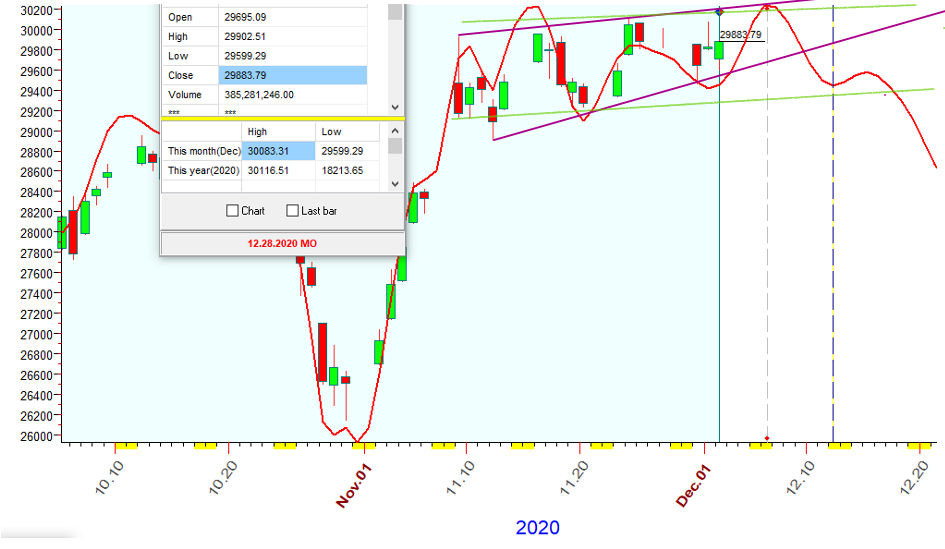Tick the Last bar checkbox
The image size is (945, 549).
click(x=292, y=211)
